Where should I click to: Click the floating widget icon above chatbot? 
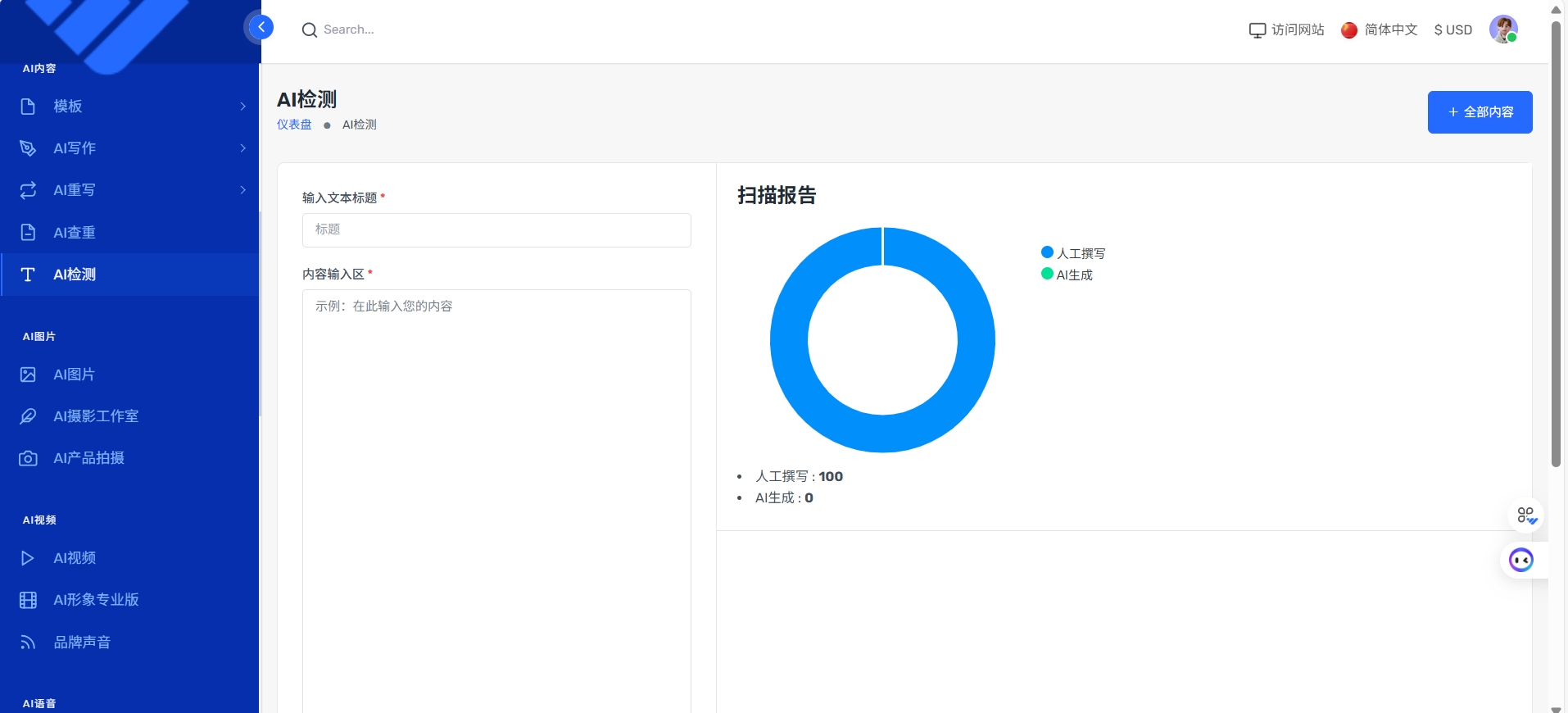[1525, 515]
